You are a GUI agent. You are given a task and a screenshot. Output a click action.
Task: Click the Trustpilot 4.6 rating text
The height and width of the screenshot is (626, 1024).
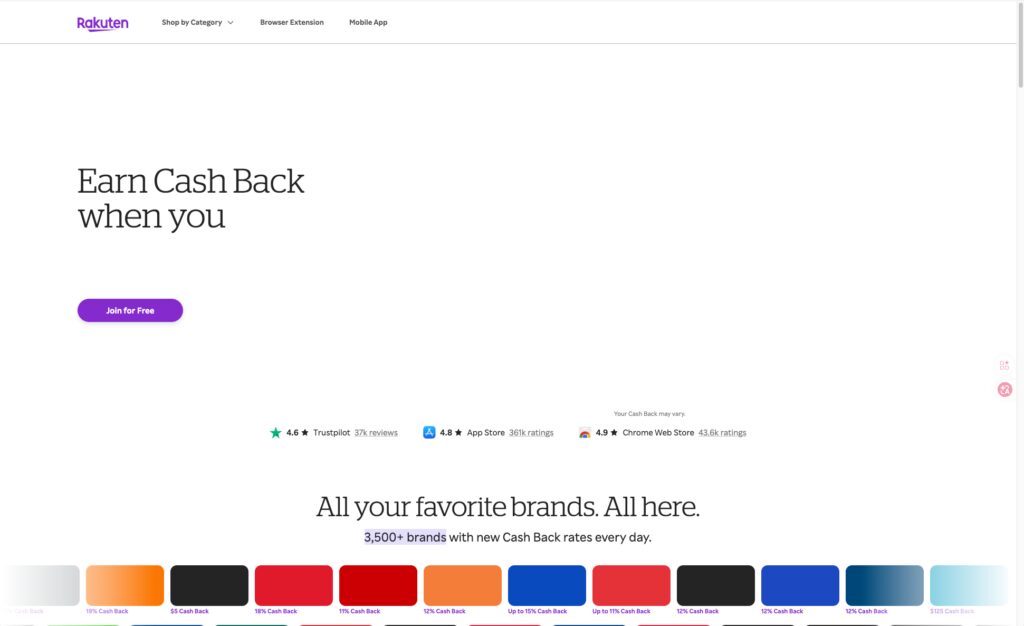pyautogui.click(x=292, y=433)
